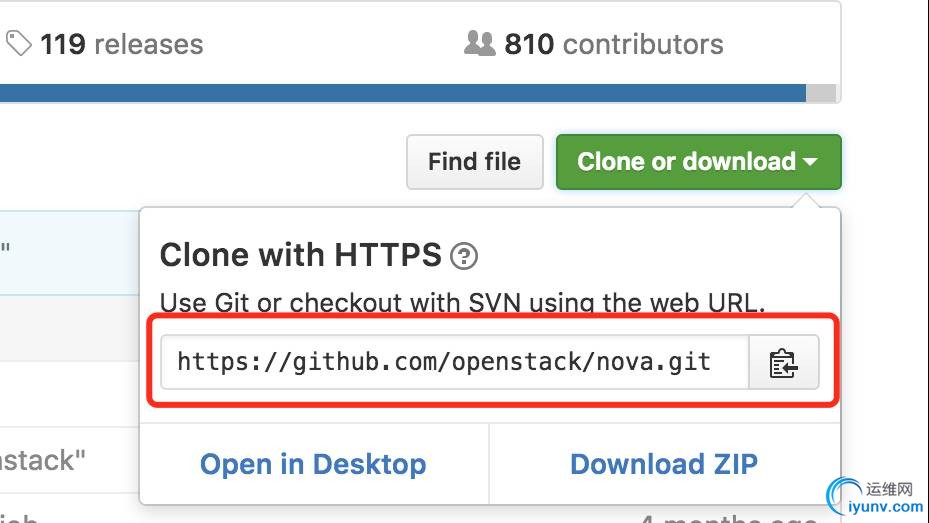Click the SVN web URL description text
Viewport: 929px width, 523px height.
(462, 303)
